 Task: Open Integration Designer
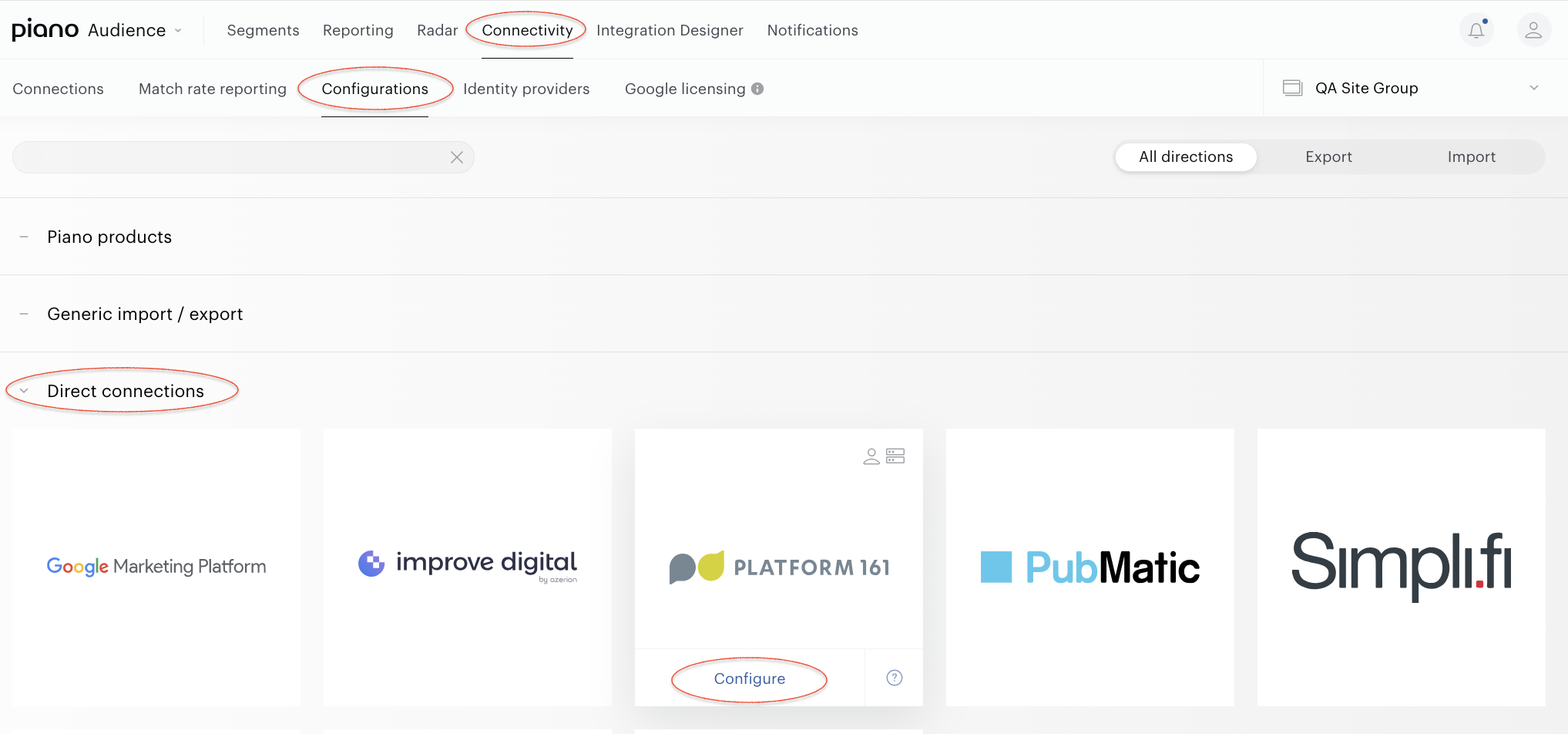[x=670, y=30]
